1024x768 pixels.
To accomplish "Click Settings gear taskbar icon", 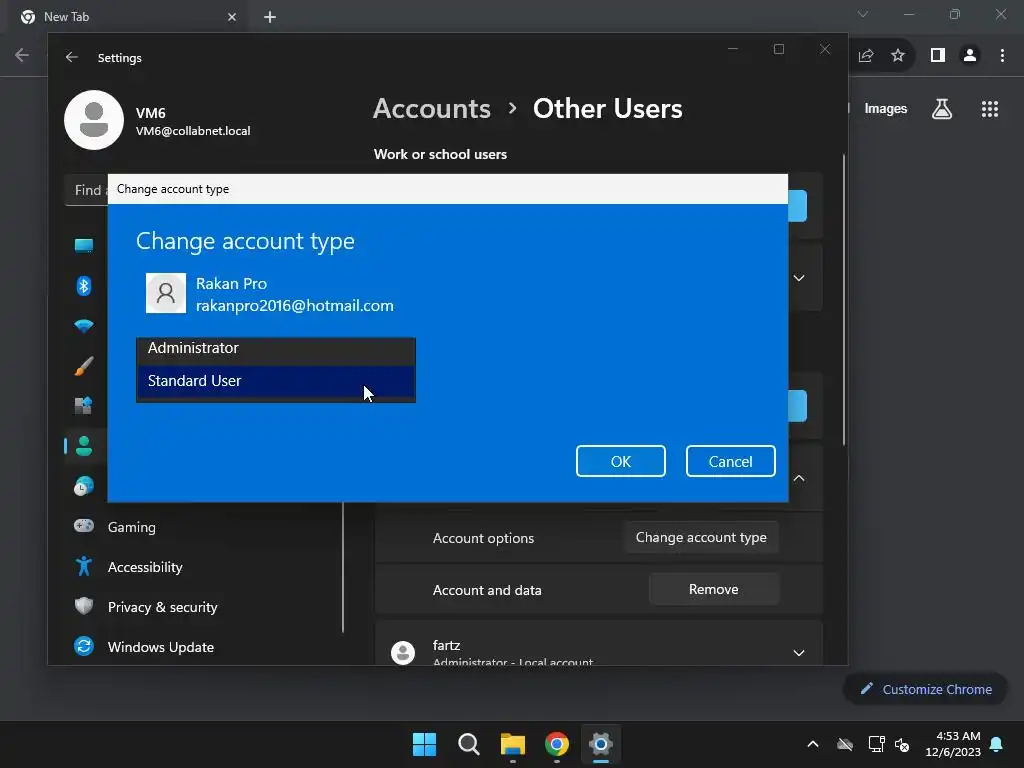I will [x=601, y=744].
